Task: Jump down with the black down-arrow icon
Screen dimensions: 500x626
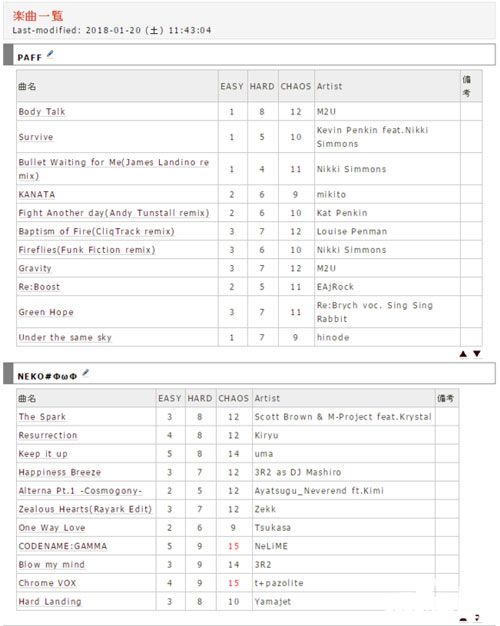Action: tap(477, 354)
